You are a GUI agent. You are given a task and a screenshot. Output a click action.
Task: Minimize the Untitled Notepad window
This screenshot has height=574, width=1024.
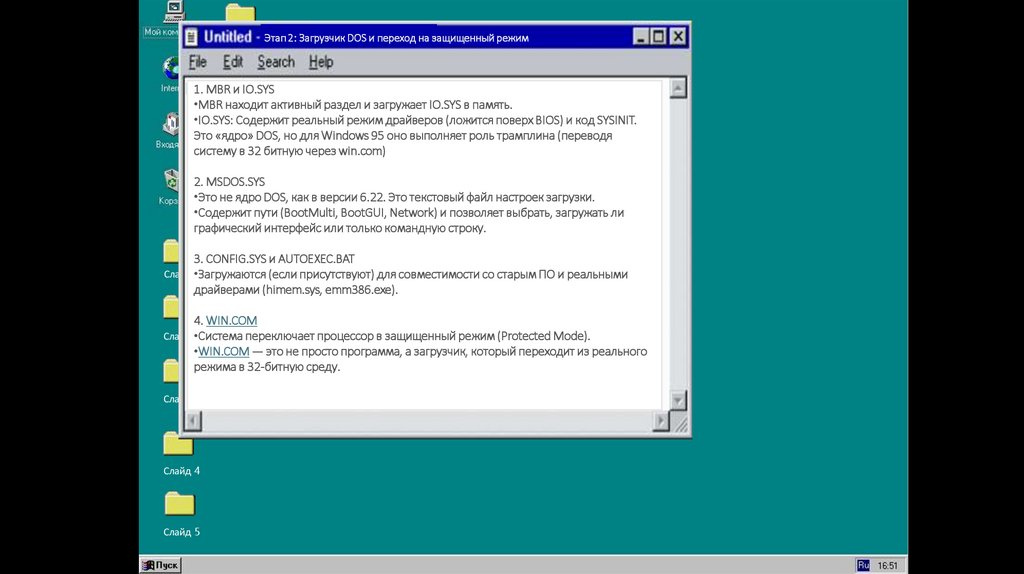(x=641, y=37)
